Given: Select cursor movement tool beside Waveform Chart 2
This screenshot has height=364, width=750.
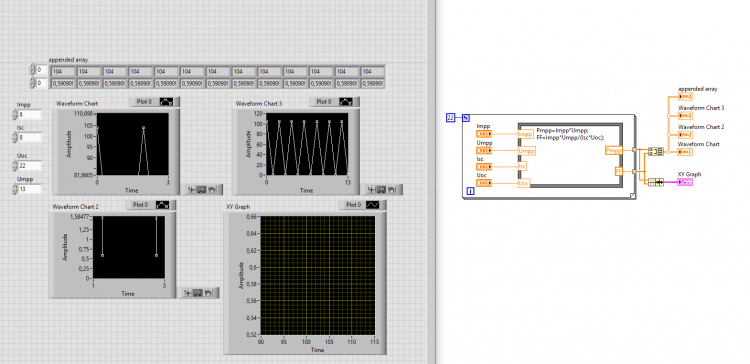Looking at the screenshot, I should coord(188,293).
